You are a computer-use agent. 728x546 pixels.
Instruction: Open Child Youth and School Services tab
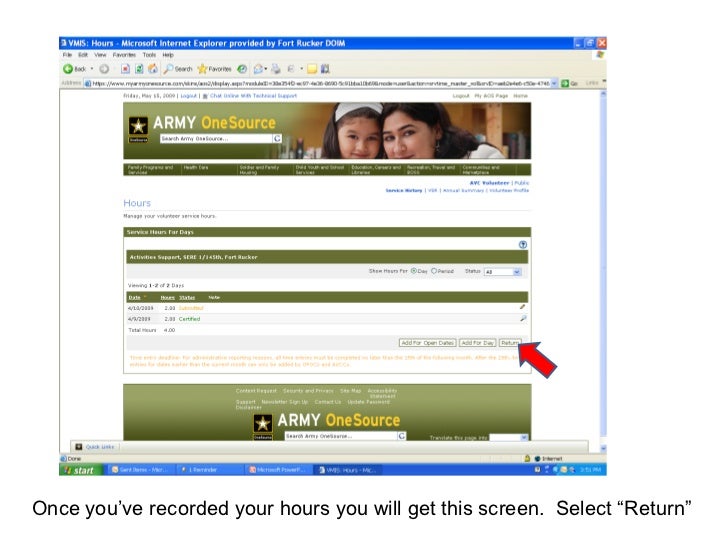pos(320,169)
